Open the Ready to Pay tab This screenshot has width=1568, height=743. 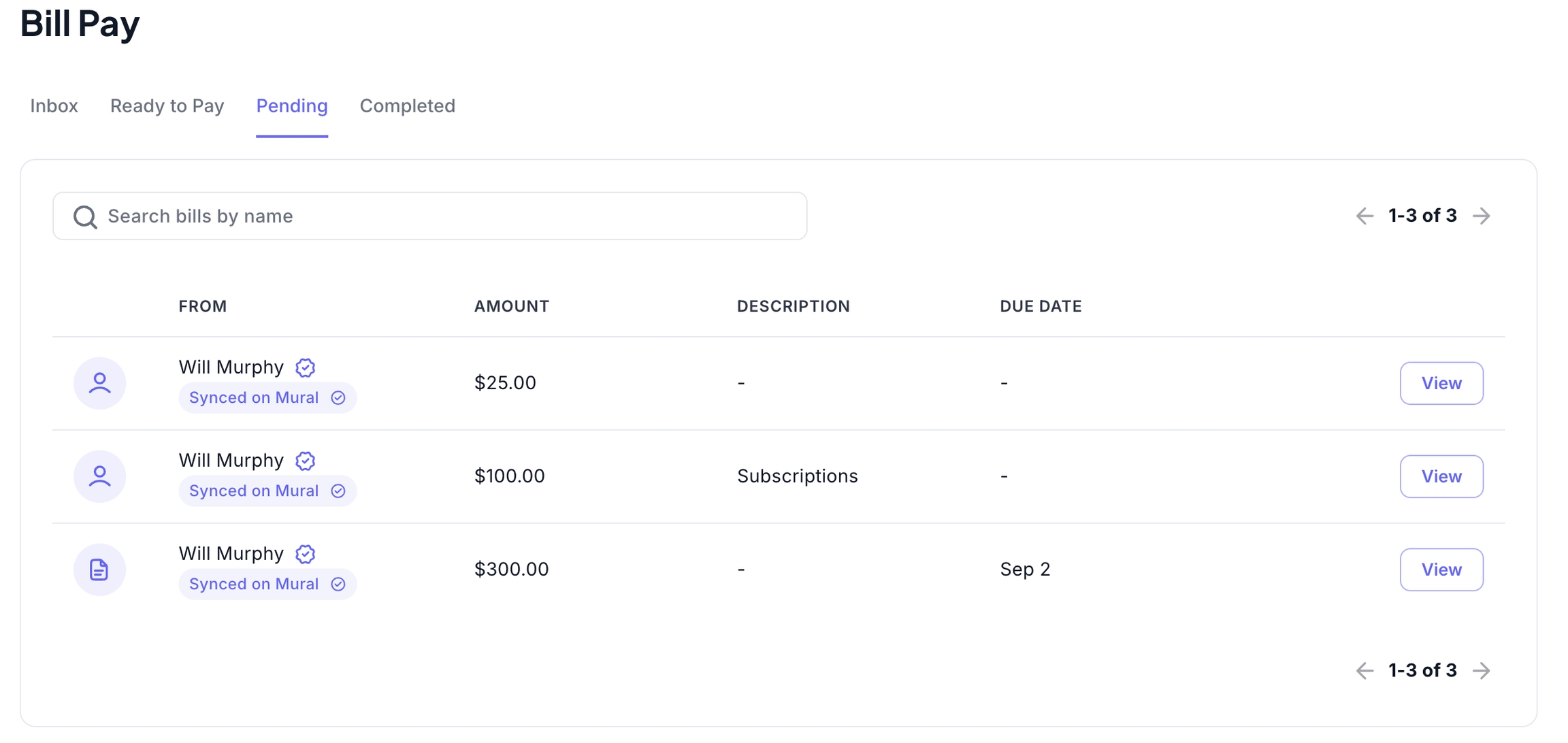click(x=167, y=106)
